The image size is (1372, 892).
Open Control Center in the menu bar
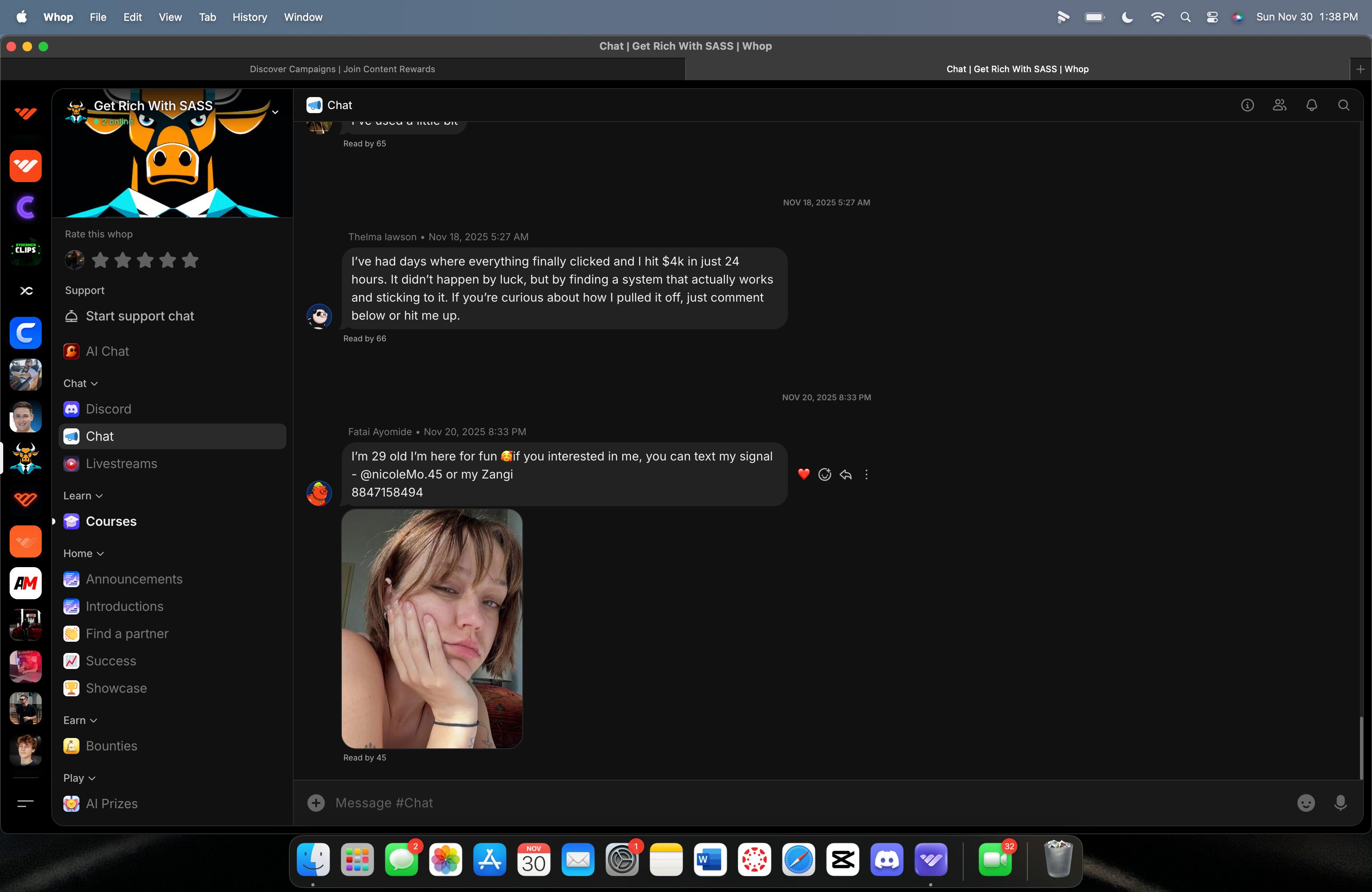click(x=1212, y=17)
